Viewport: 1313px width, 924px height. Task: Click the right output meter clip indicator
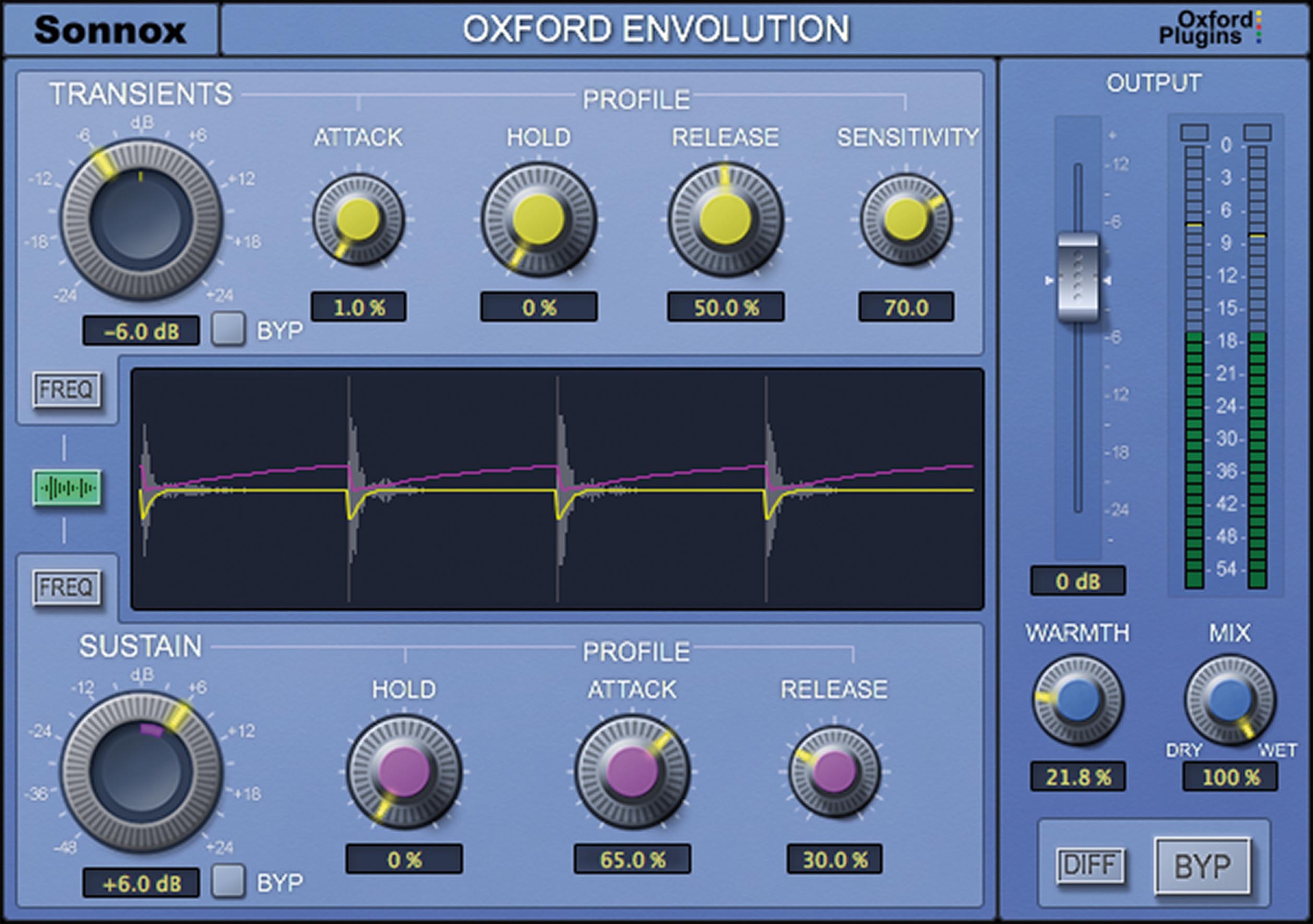click(1258, 132)
